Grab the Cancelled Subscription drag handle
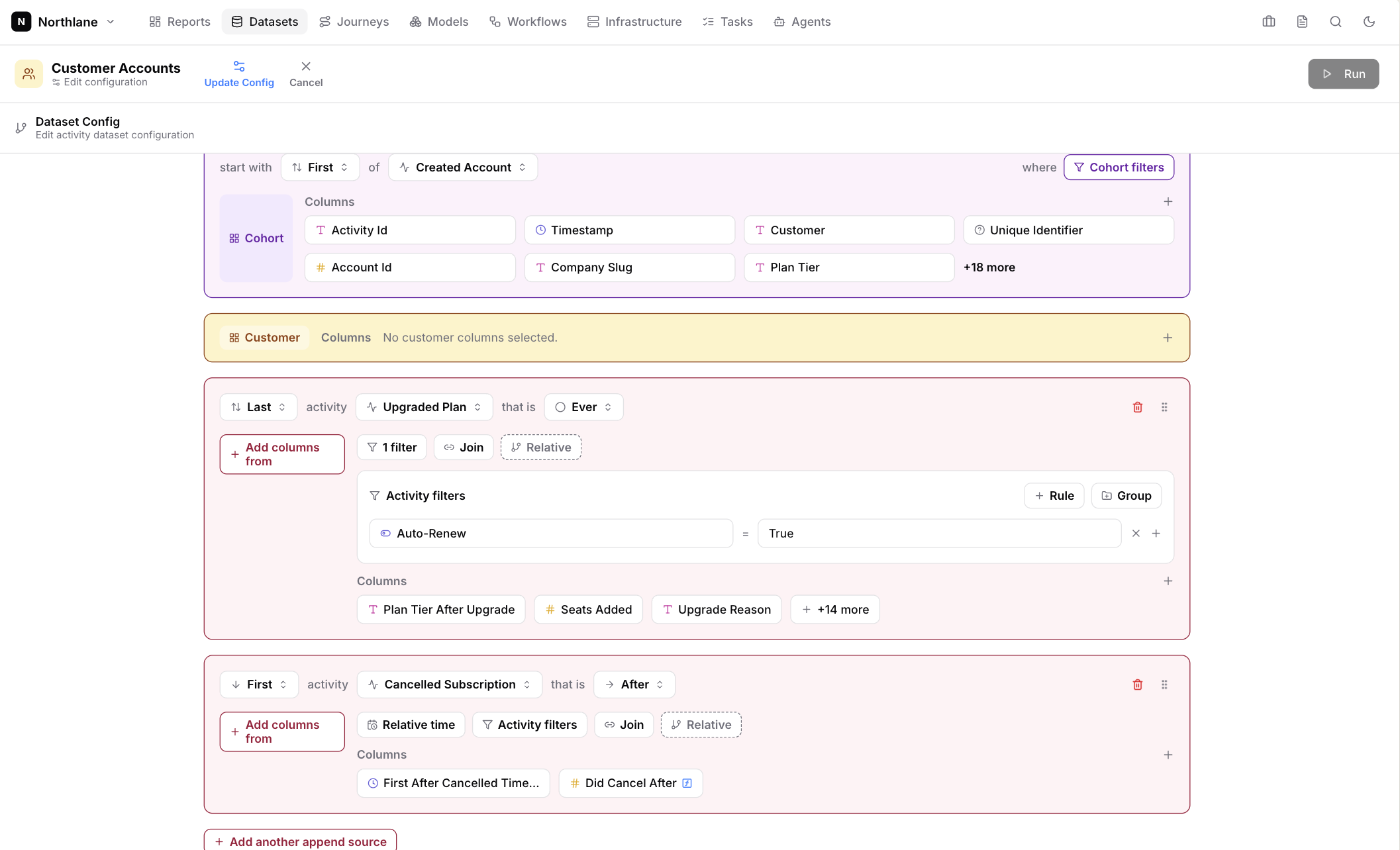 1164,685
